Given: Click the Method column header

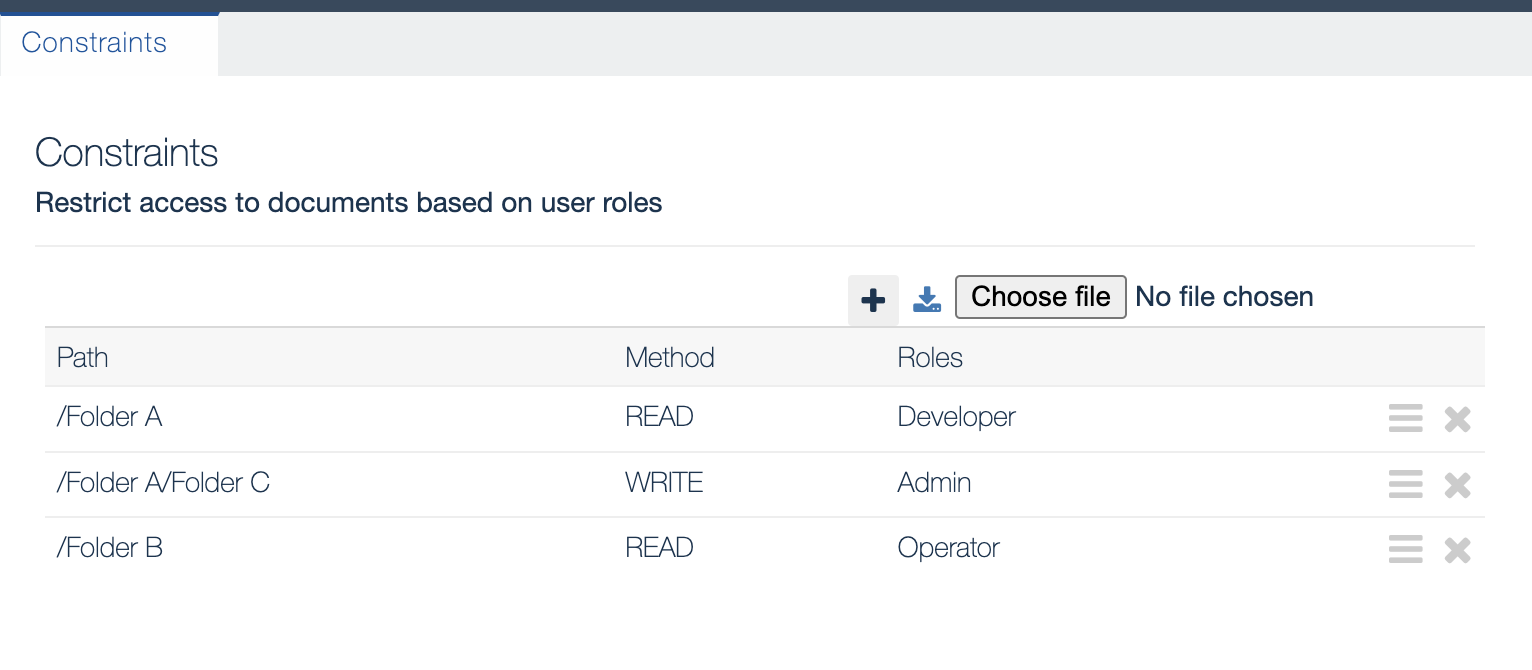Looking at the screenshot, I should pyautogui.click(x=670, y=358).
